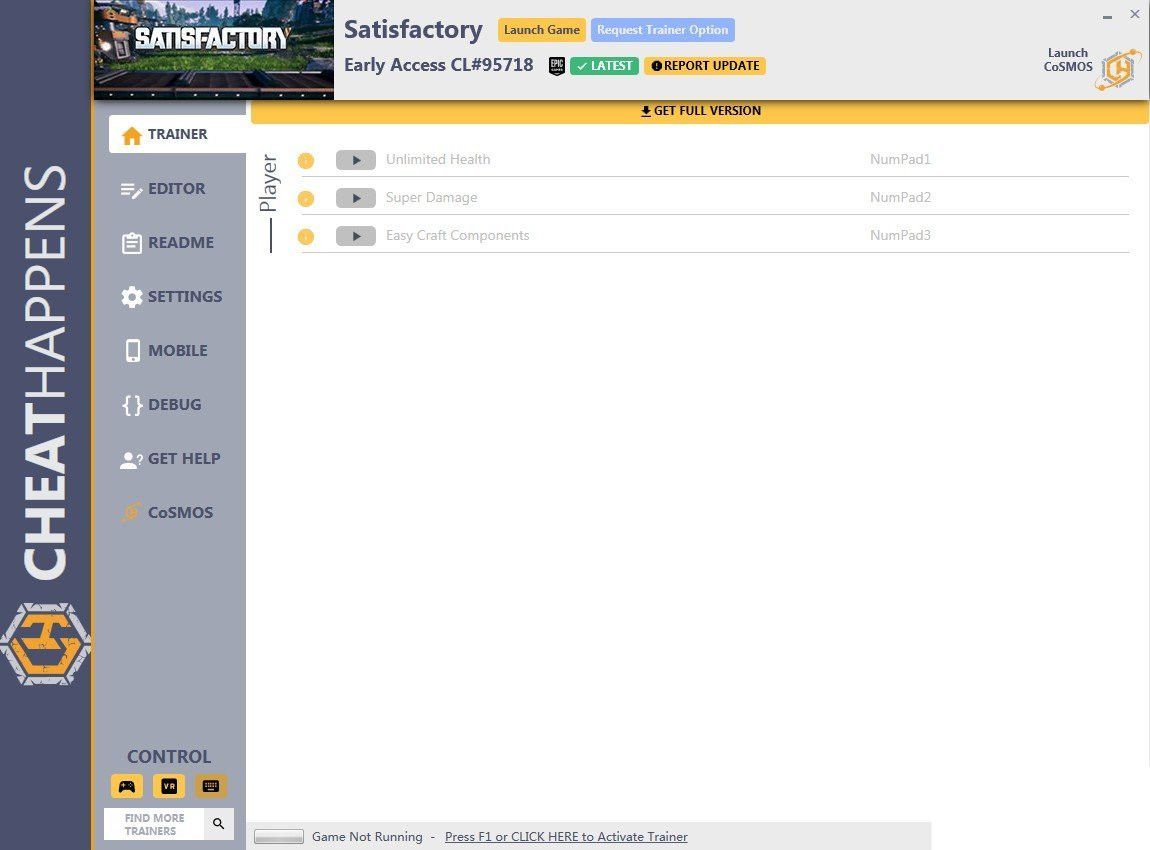Image resolution: width=1150 pixels, height=850 pixels.
Task: Close the trainer window
Action: click(1135, 14)
